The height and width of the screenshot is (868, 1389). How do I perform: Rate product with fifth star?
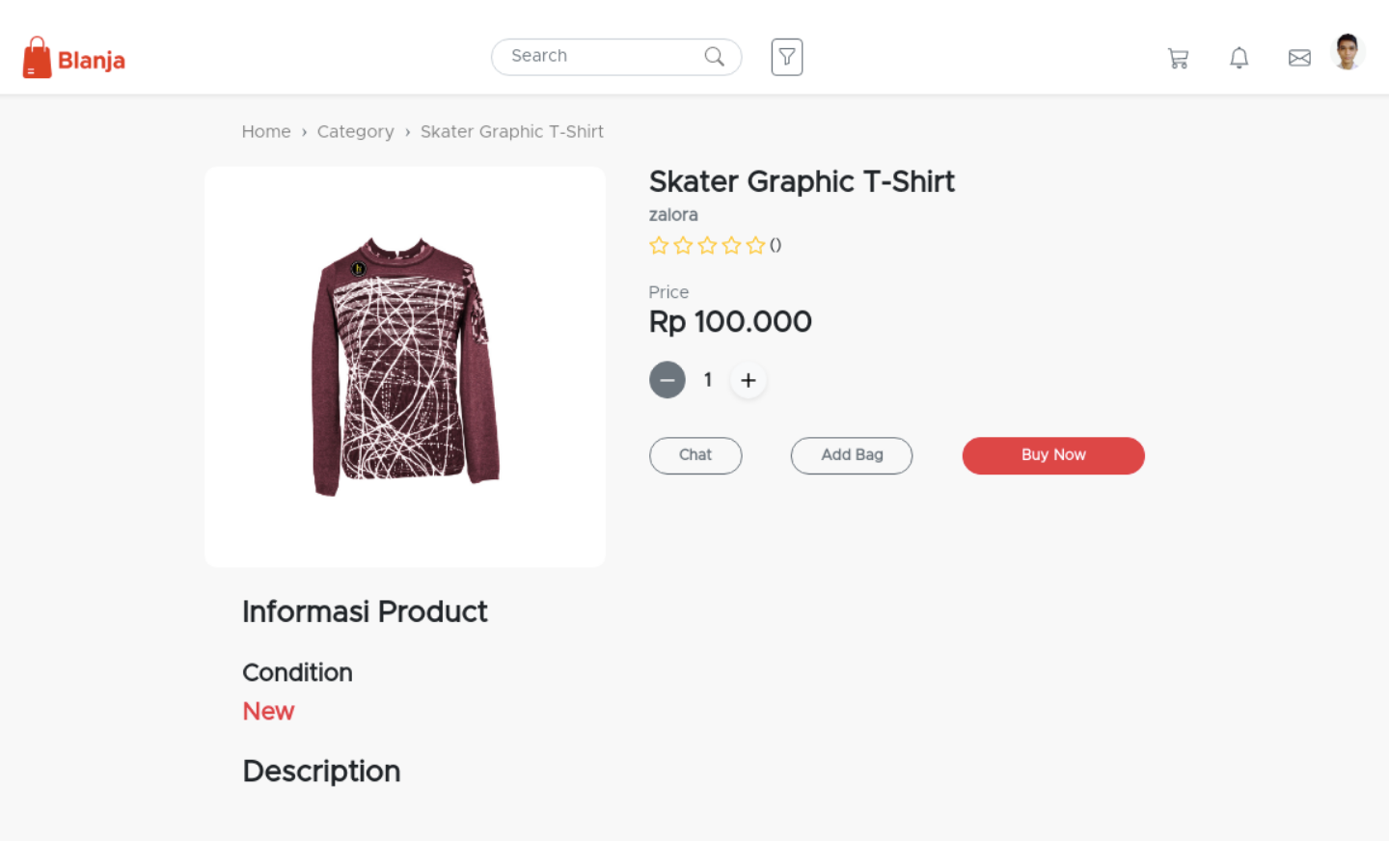755,245
